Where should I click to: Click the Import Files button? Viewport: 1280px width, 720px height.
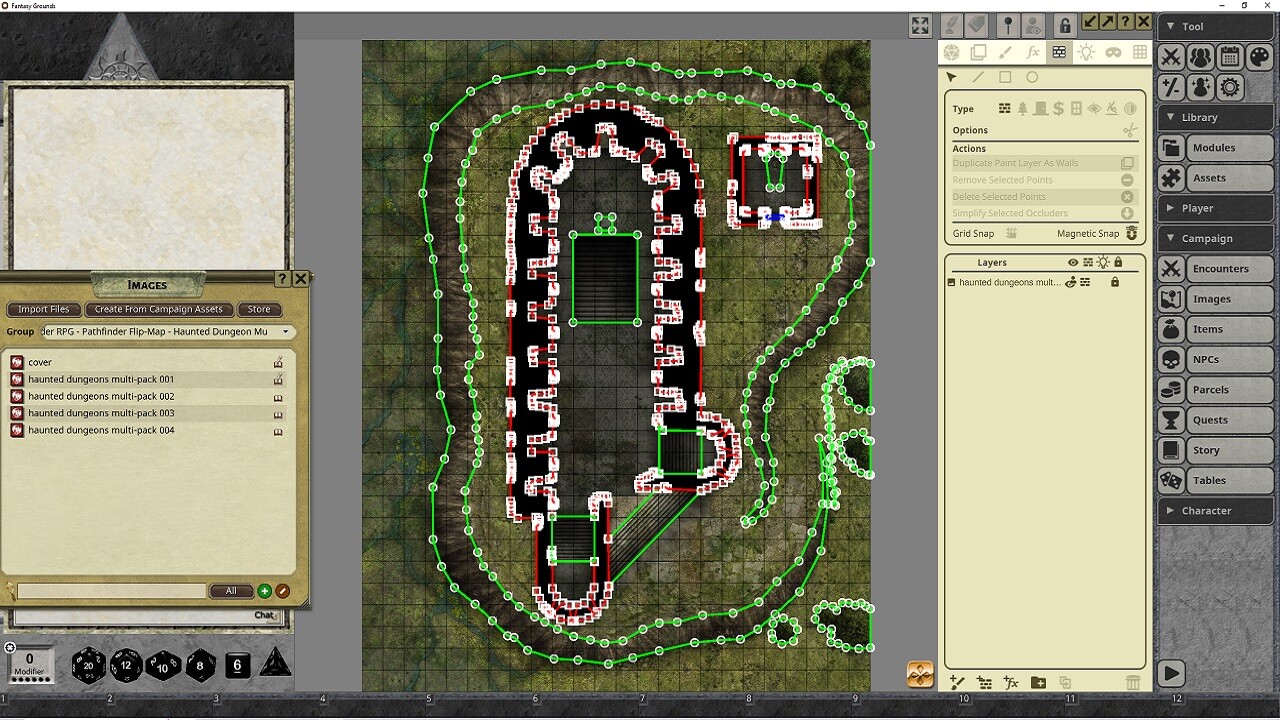(44, 309)
